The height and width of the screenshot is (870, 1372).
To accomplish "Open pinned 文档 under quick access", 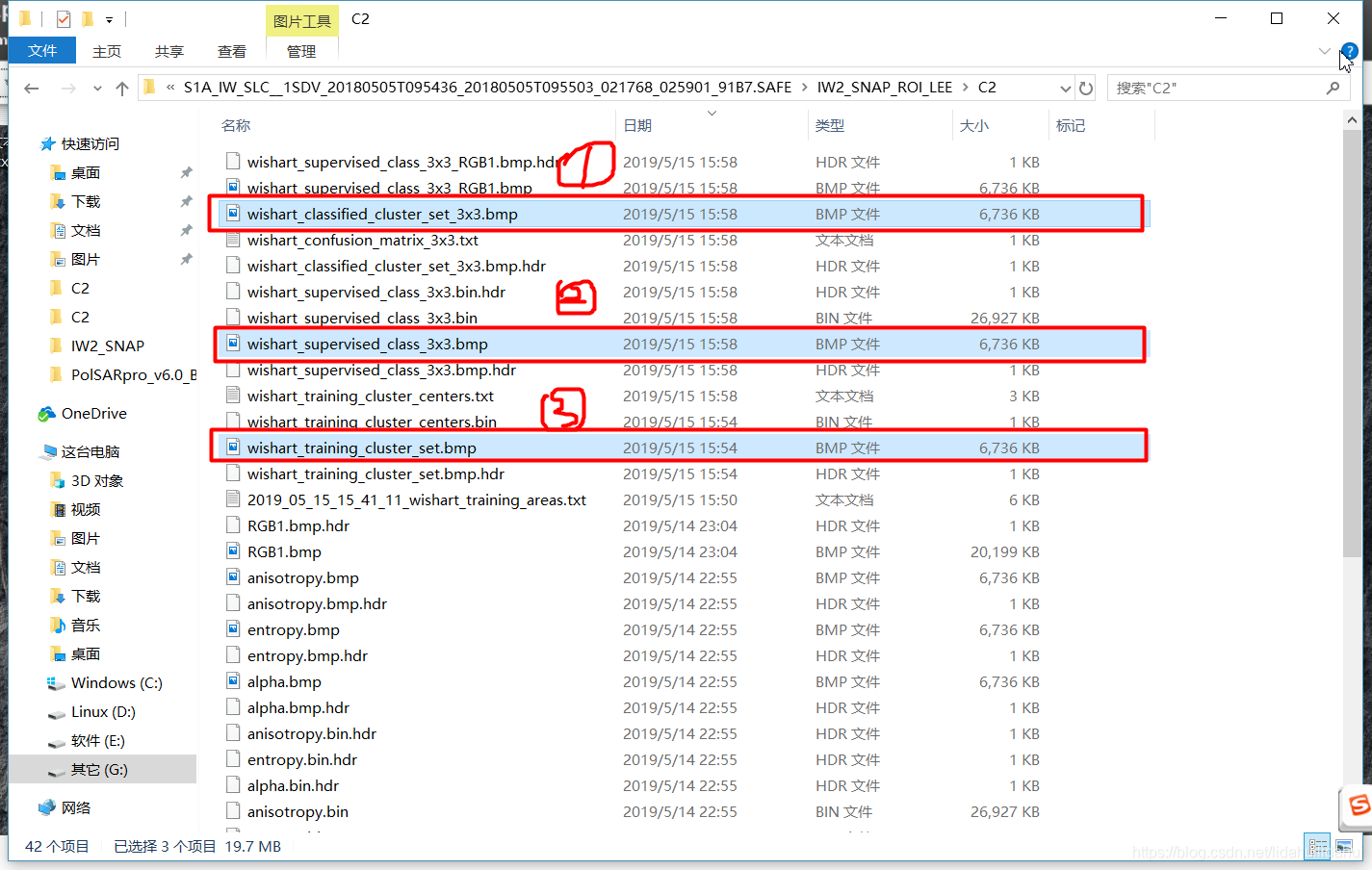I will [x=86, y=230].
